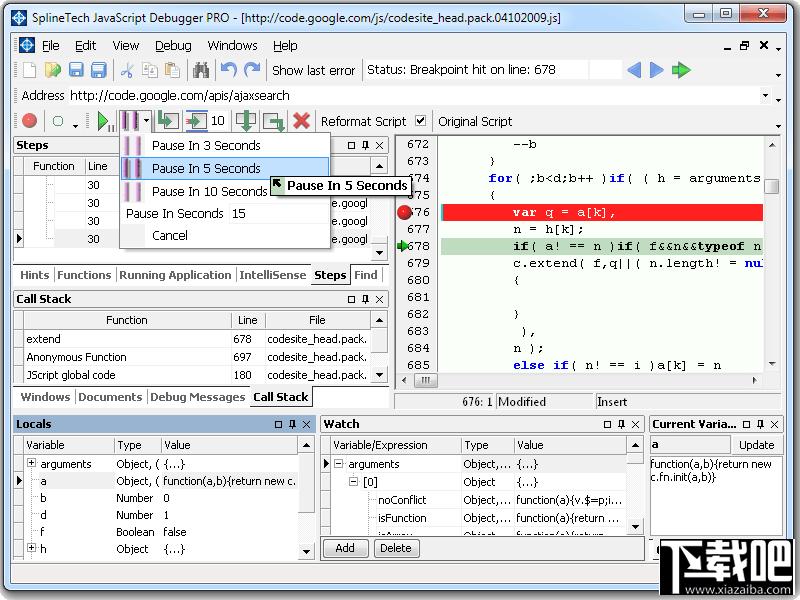Expand arguments in Locals panel
Image resolution: width=800 pixels, height=600 pixels.
click(32, 463)
